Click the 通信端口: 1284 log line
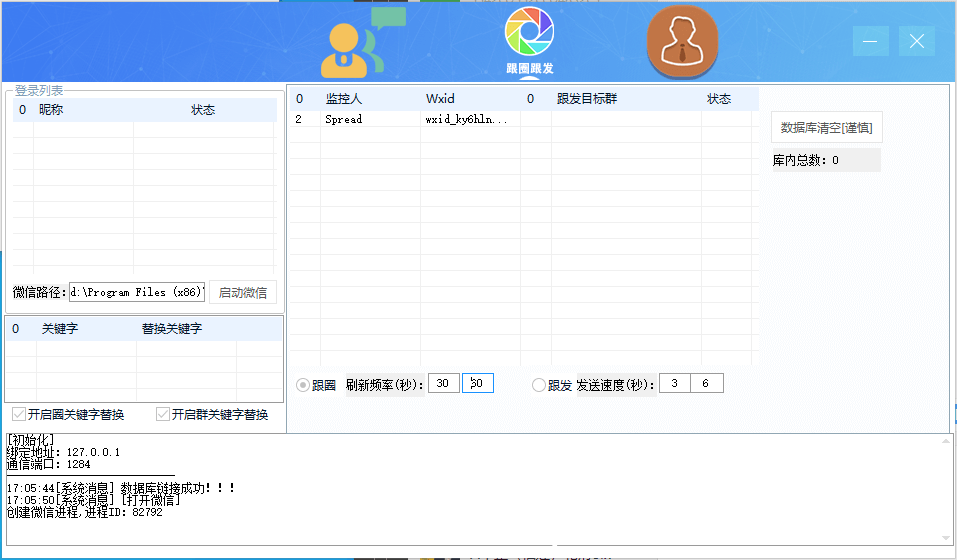 49,464
